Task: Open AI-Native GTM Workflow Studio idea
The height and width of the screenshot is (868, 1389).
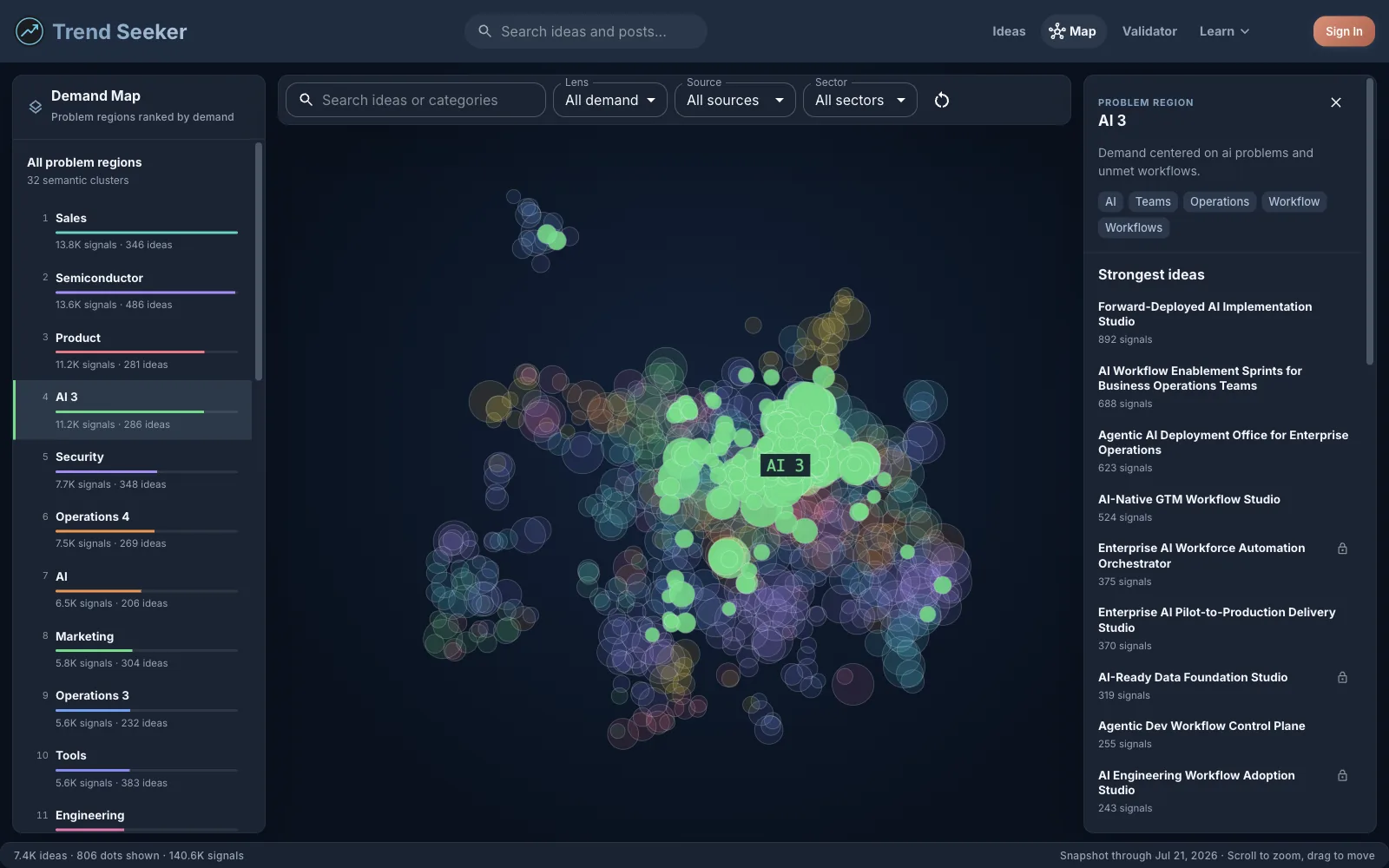Action: pos(1222,508)
